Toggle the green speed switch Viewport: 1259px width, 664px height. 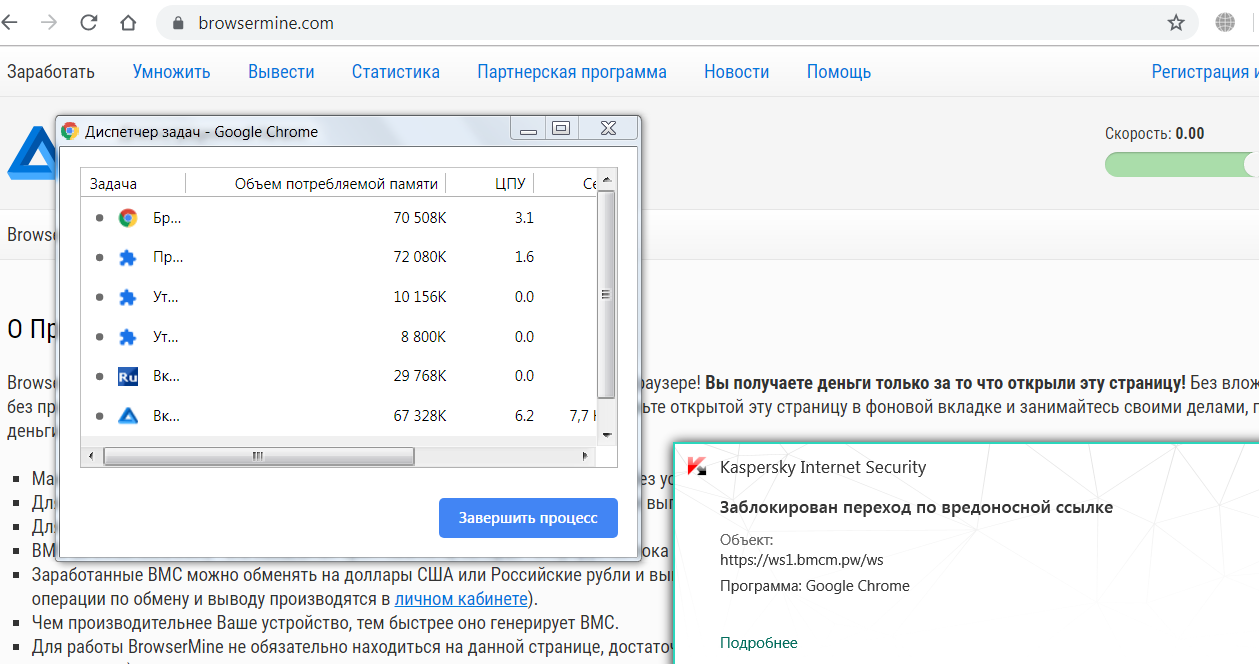pos(1180,165)
